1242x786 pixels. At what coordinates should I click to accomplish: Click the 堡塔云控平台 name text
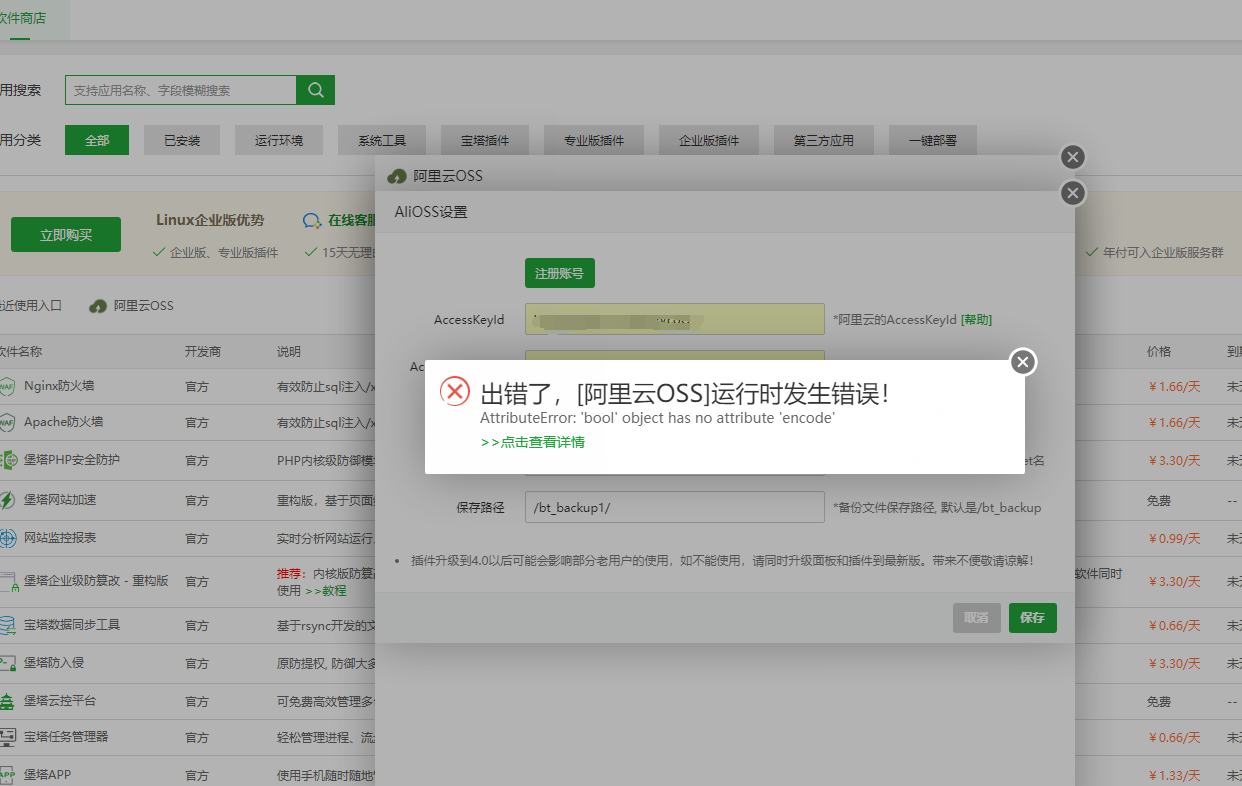pos(60,701)
